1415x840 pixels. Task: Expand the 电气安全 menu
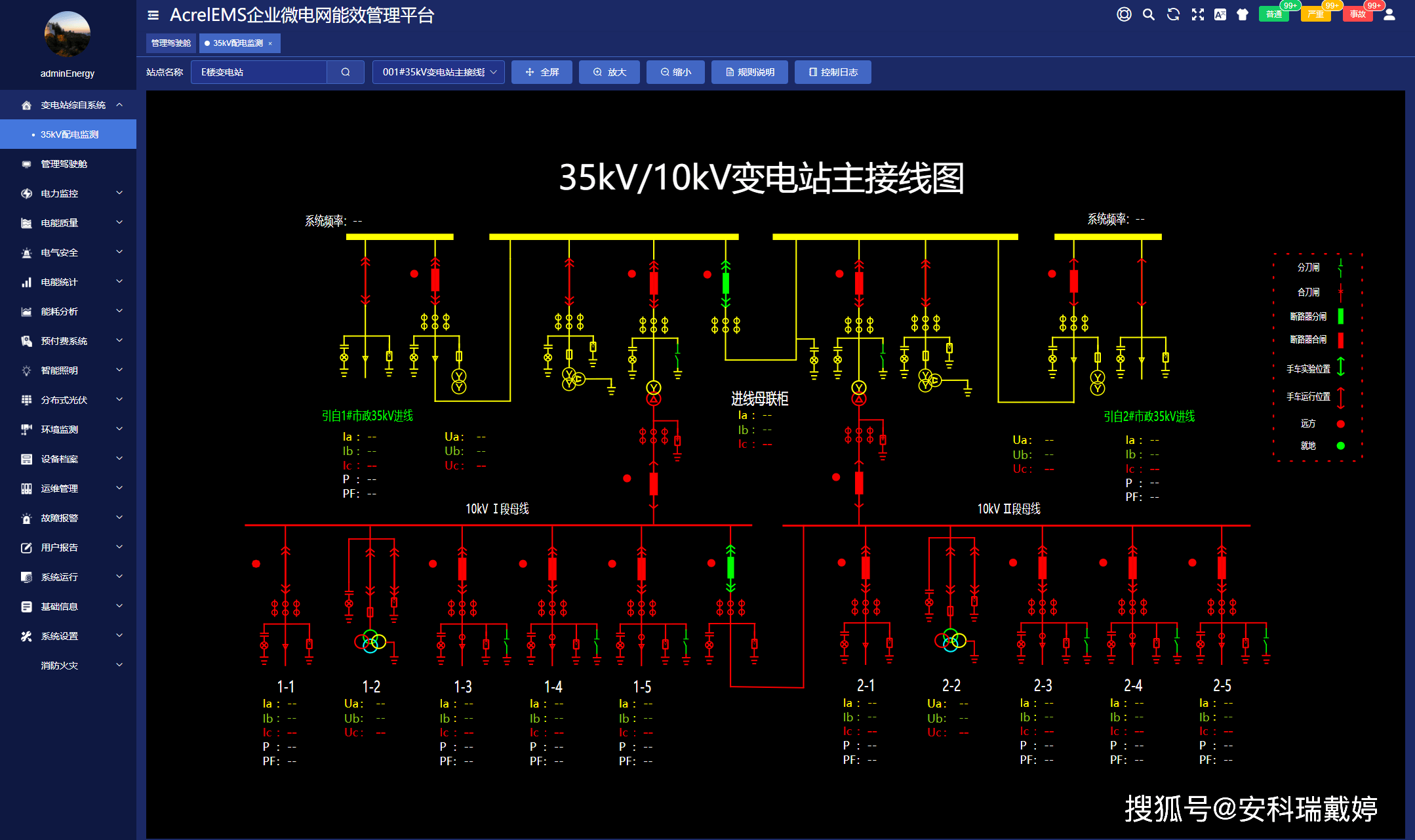tap(68, 252)
